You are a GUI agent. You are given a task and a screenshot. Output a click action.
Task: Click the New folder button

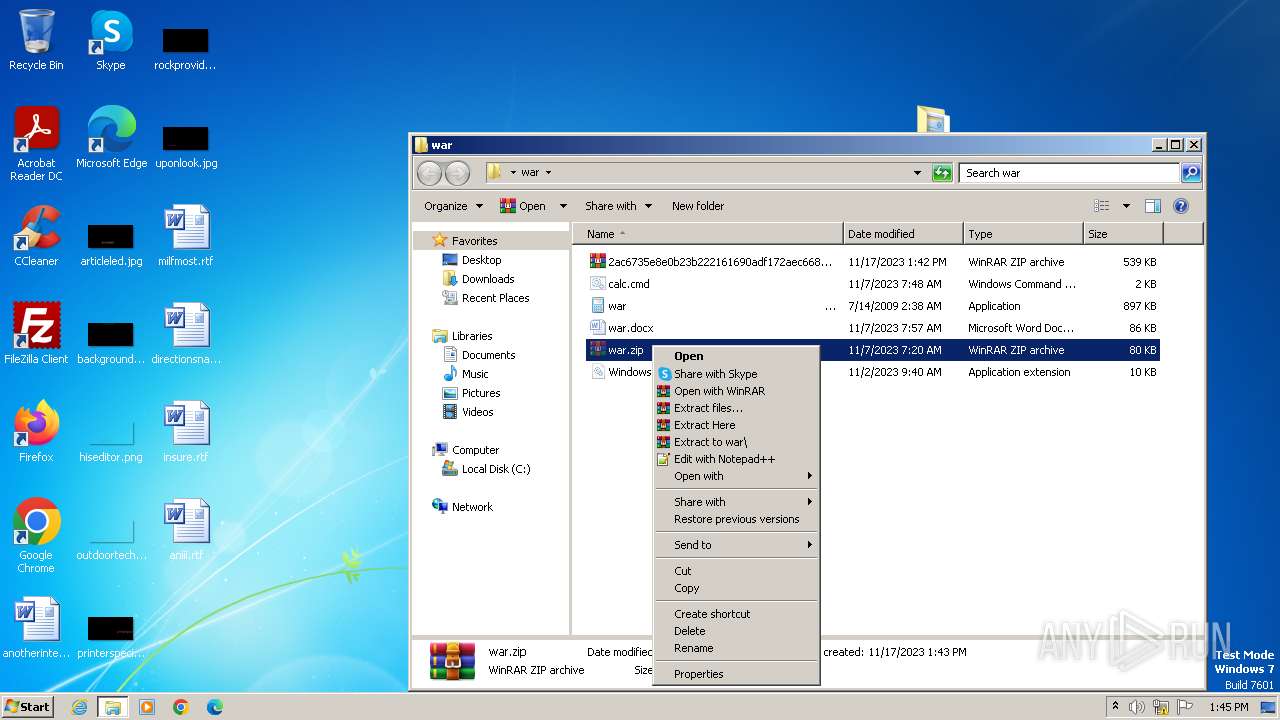pos(698,206)
